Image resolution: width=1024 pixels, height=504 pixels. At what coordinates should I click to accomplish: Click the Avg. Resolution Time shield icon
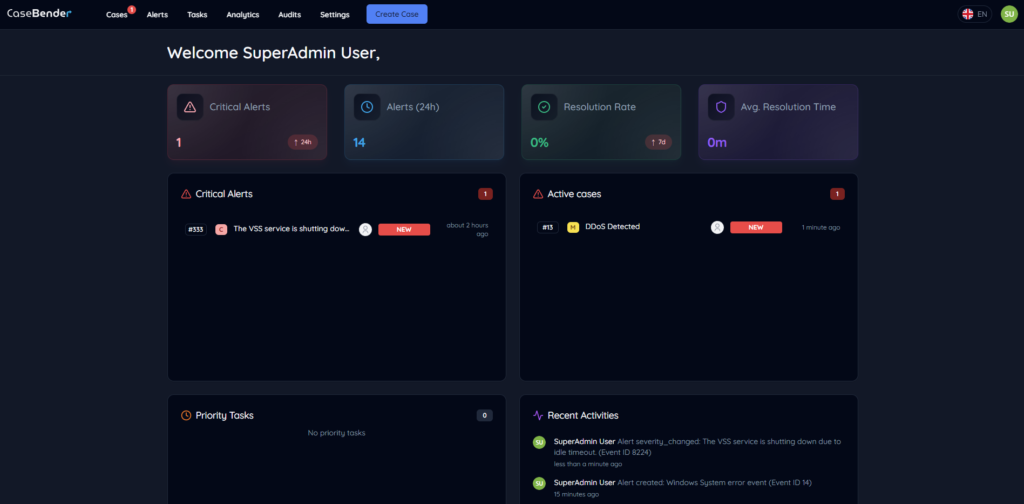721,107
